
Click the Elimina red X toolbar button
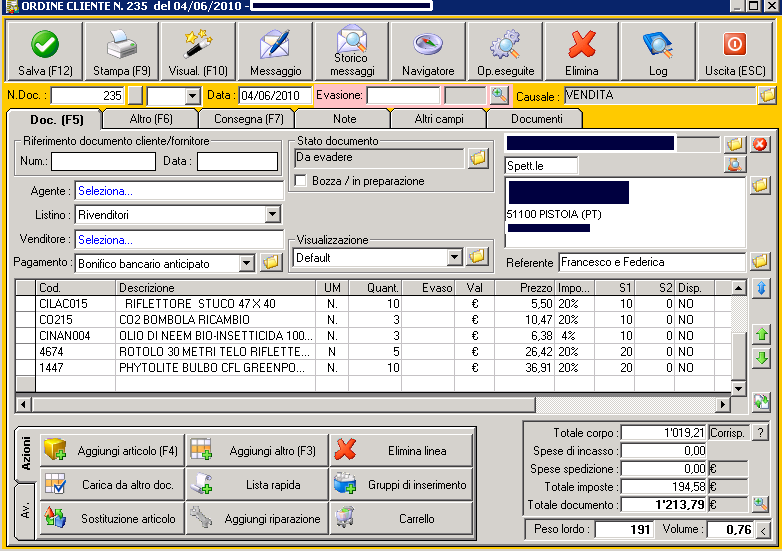coord(582,51)
